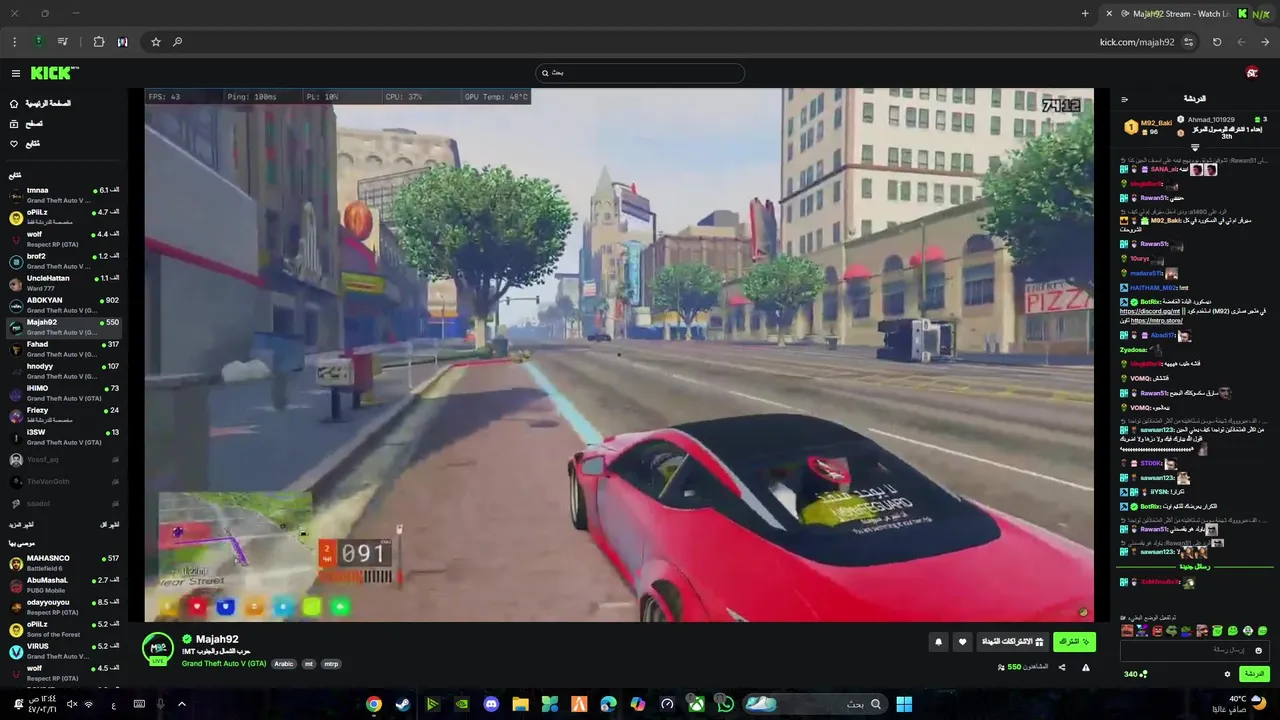
Task: Open the emoji picker in chat input
Action: click(x=1259, y=650)
